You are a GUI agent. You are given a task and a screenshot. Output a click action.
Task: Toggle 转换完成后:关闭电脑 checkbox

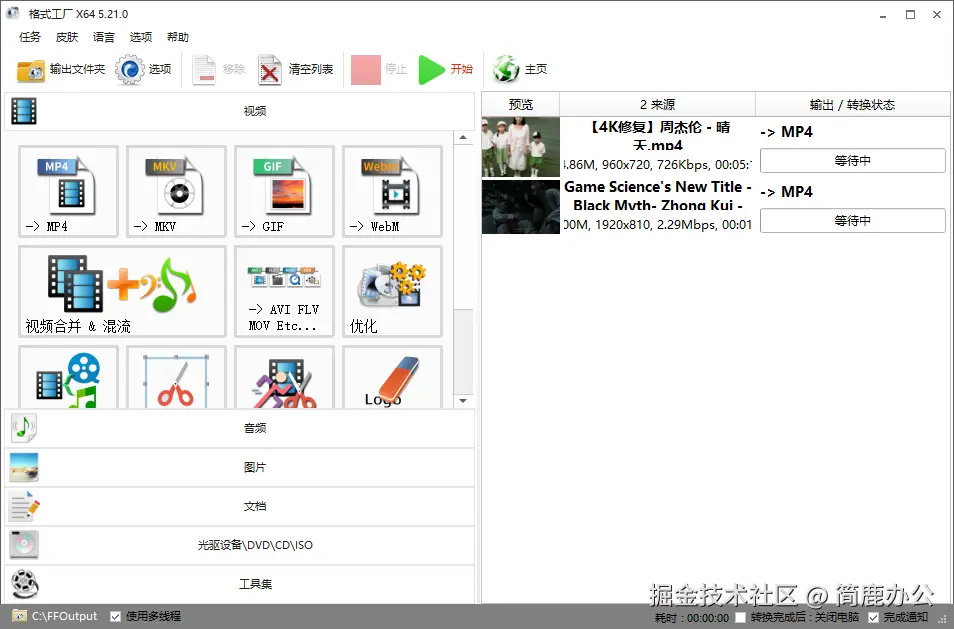740,617
